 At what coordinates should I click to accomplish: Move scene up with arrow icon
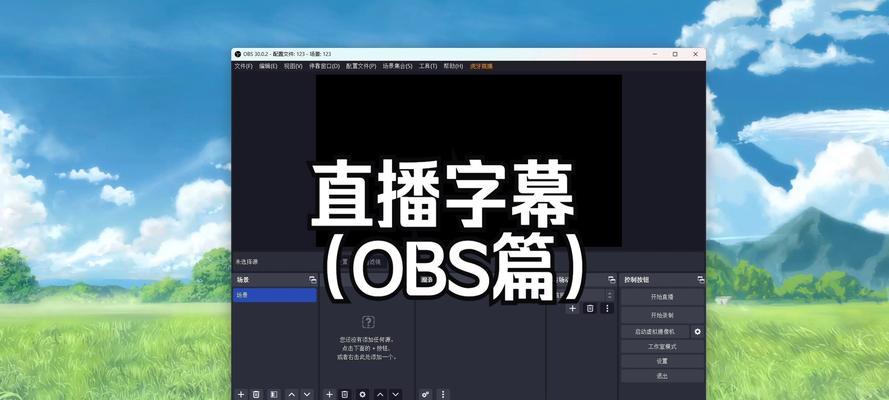[x=291, y=394]
